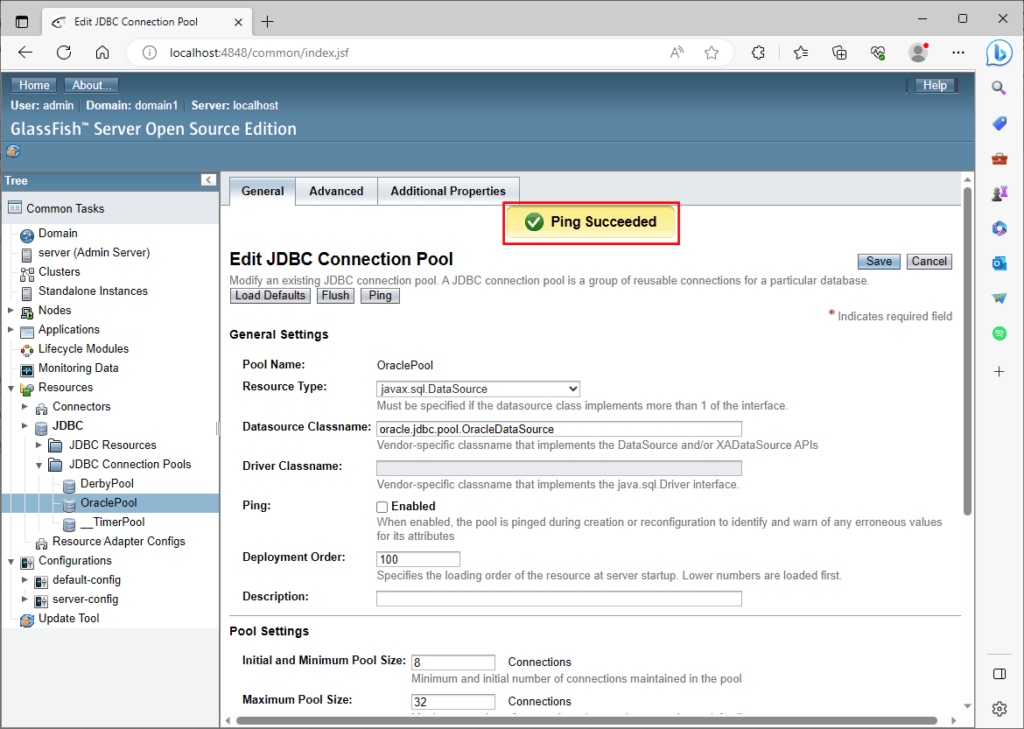Select the Monitoring Data icon
1024x729 pixels.
coord(27,369)
